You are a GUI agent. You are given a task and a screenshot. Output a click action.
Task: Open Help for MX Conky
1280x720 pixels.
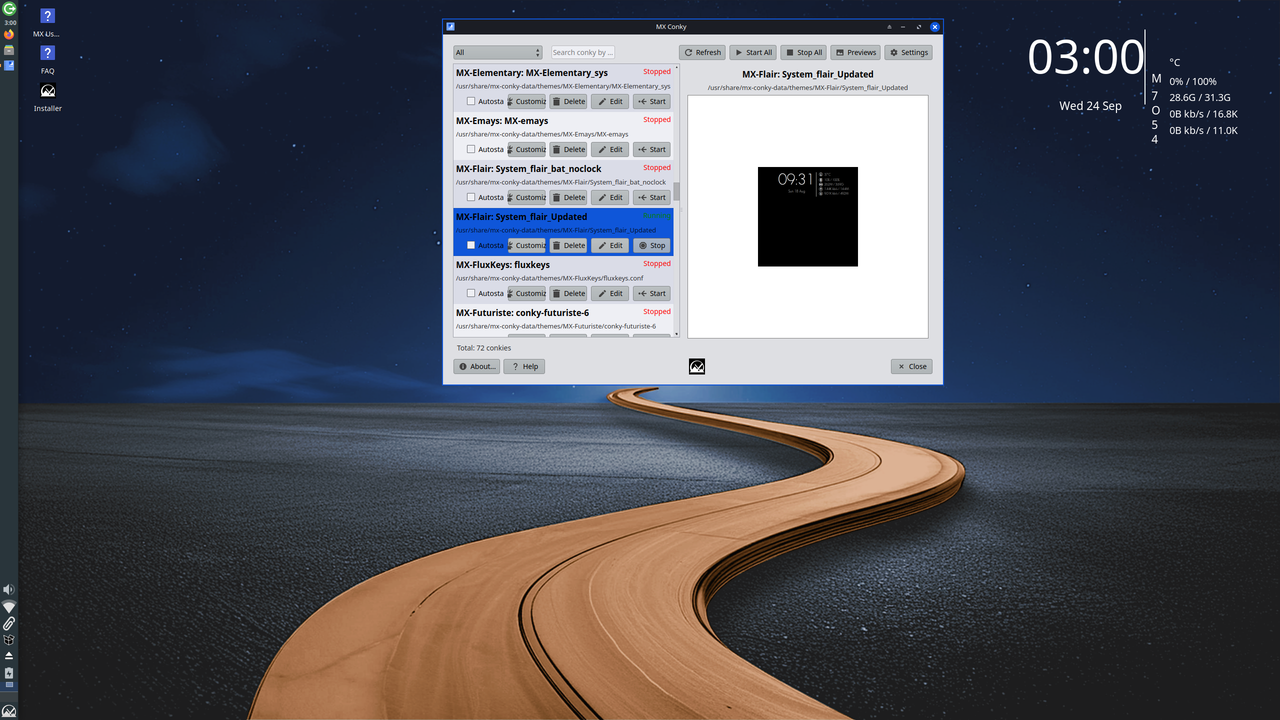(x=524, y=367)
